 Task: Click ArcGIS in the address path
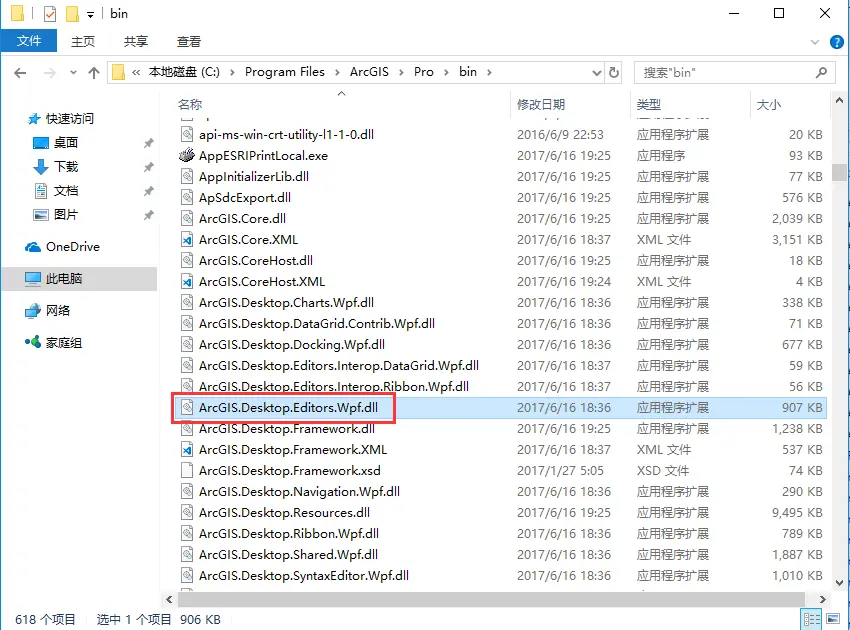(x=369, y=72)
